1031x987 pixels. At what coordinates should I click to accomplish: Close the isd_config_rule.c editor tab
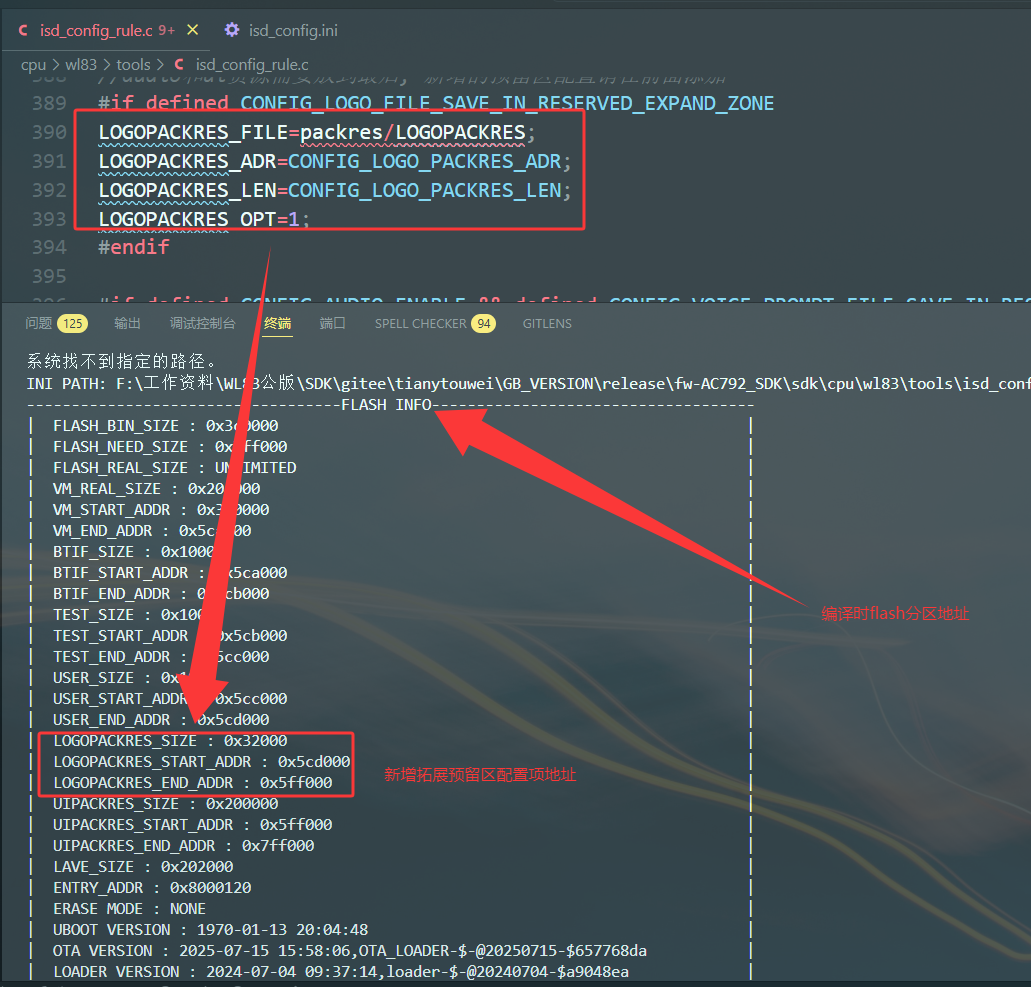tap(193, 30)
